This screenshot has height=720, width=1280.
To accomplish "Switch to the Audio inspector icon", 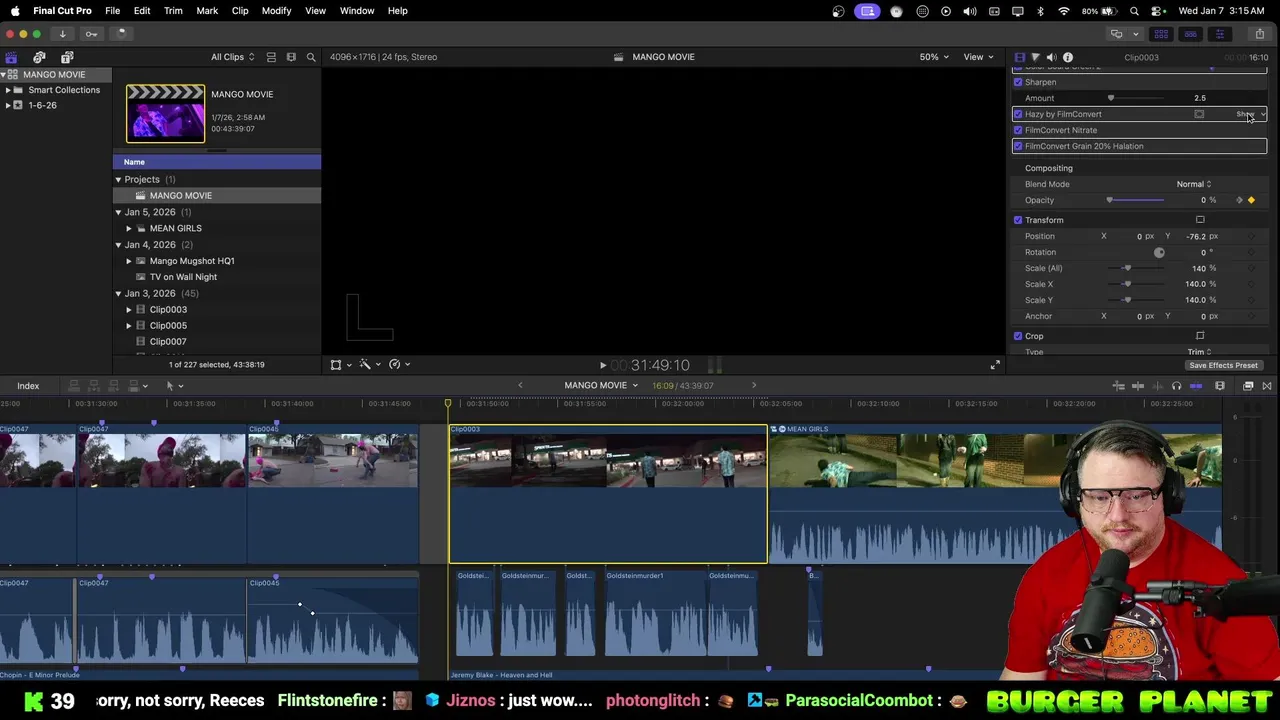I will 1051,57.
